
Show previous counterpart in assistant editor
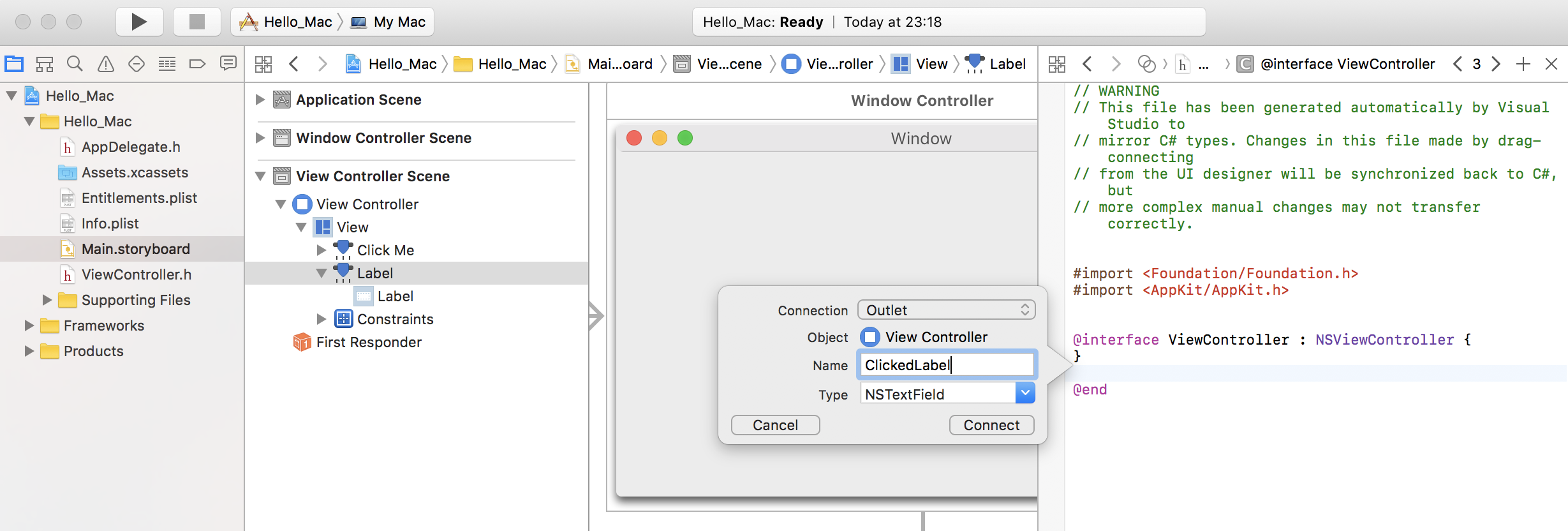point(1458,64)
